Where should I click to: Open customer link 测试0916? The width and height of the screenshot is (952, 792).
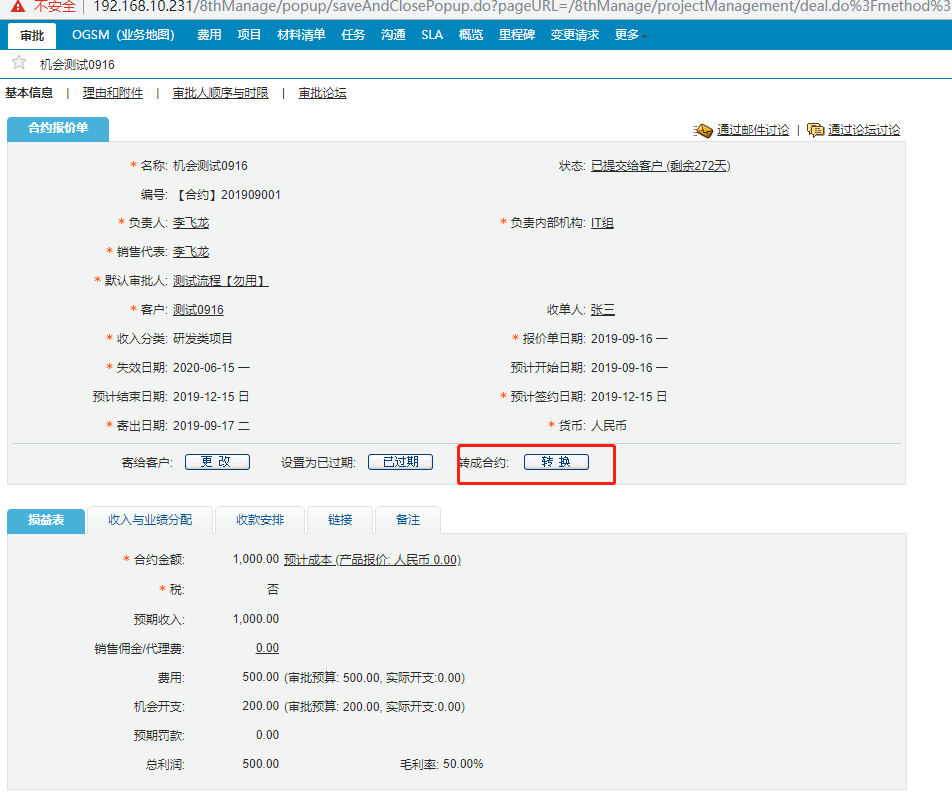[x=198, y=310]
